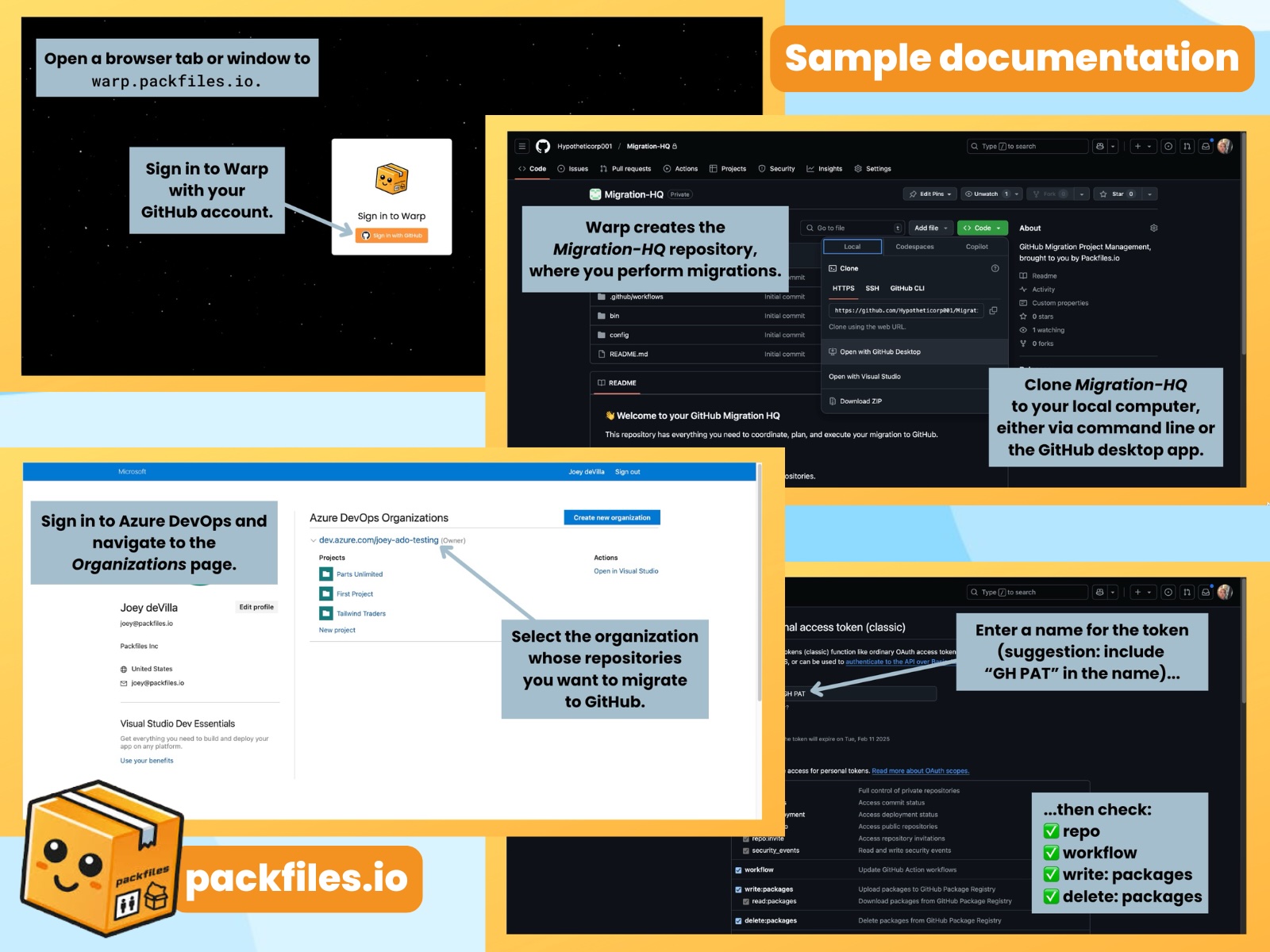This screenshot has height=952, width=1270.
Task: Click Sign out in Azure DevOps header
Action: pos(627,471)
